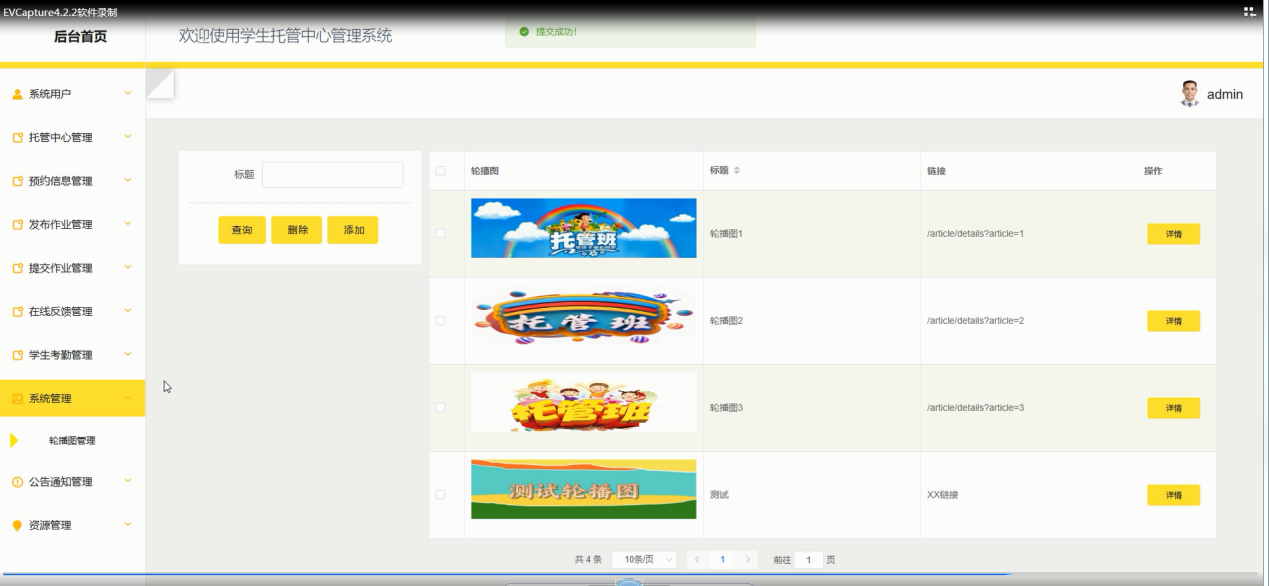
Task: Click the XX链接 cell text
Action: 942,495
